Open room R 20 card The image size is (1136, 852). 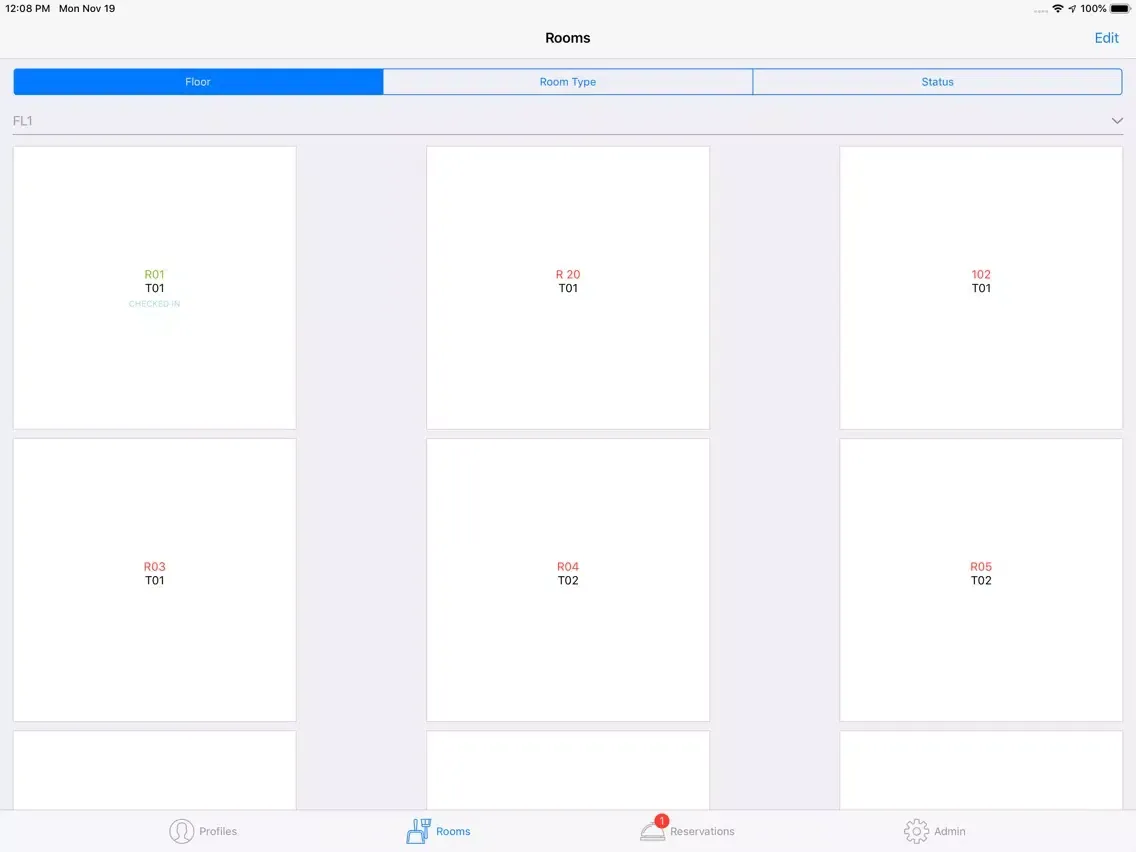point(568,288)
